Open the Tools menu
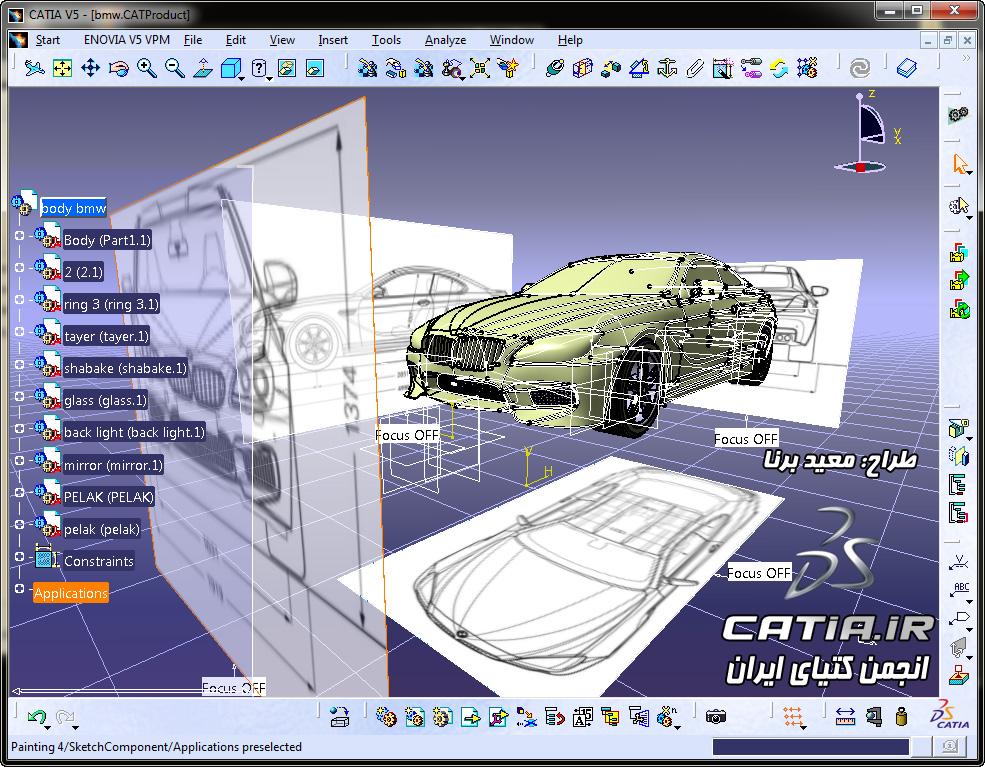 [x=386, y=40]
